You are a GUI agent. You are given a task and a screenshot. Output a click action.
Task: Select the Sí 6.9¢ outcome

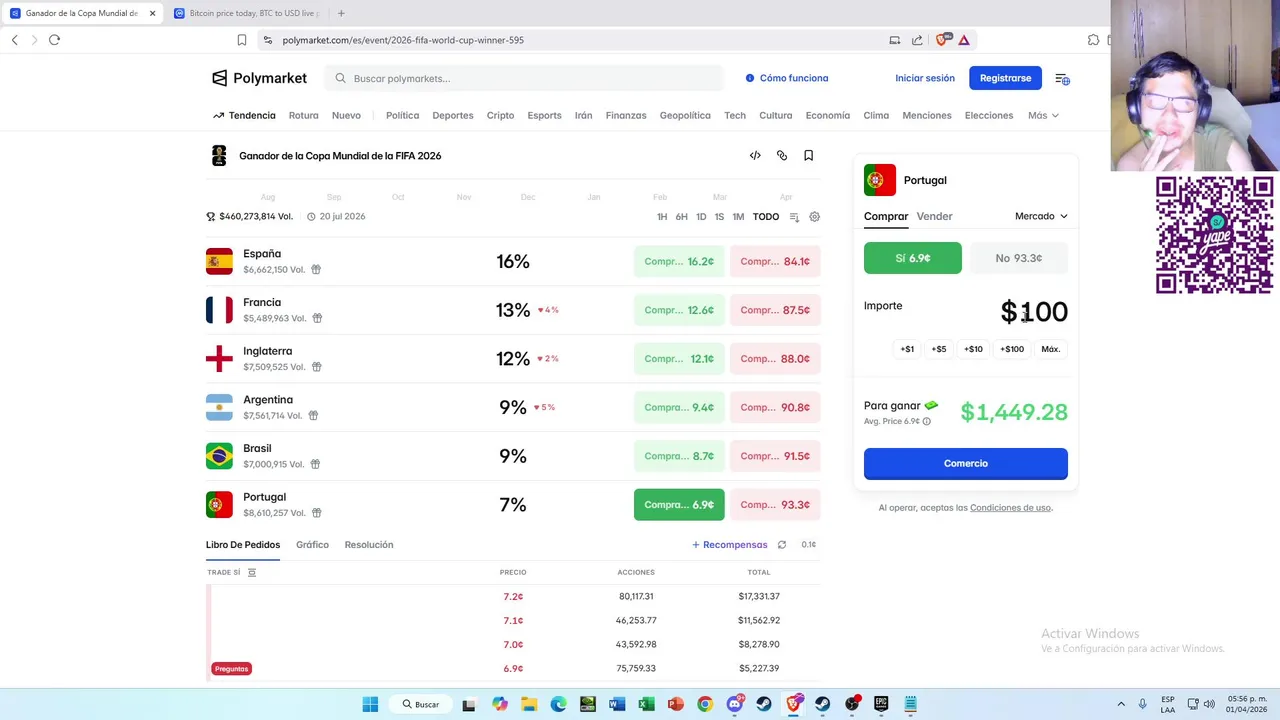click(x=913, y=258)
